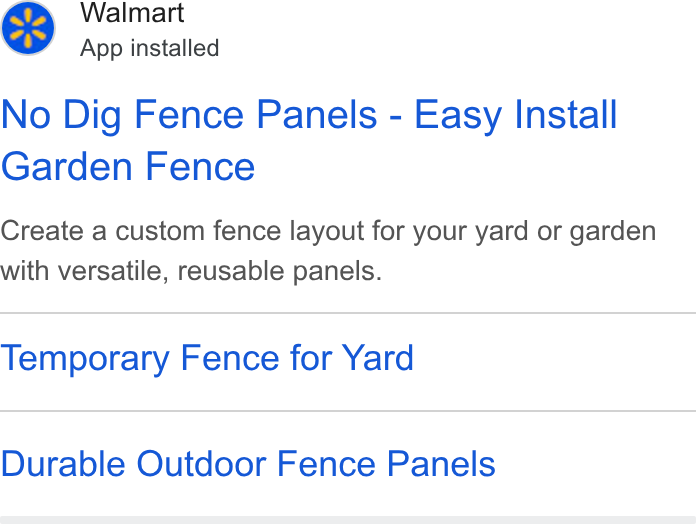
Task: Click the word "Durable" in the last sitelink
Action: tap(63, 464)
